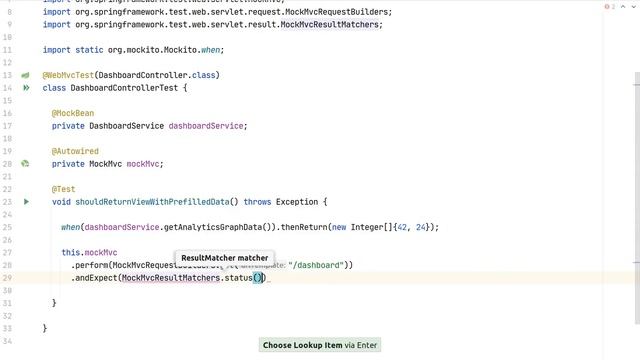Image resolution: width=640 pixels, height=360 pixels.
Task: Click the status() method call
Action: (243, 278)
